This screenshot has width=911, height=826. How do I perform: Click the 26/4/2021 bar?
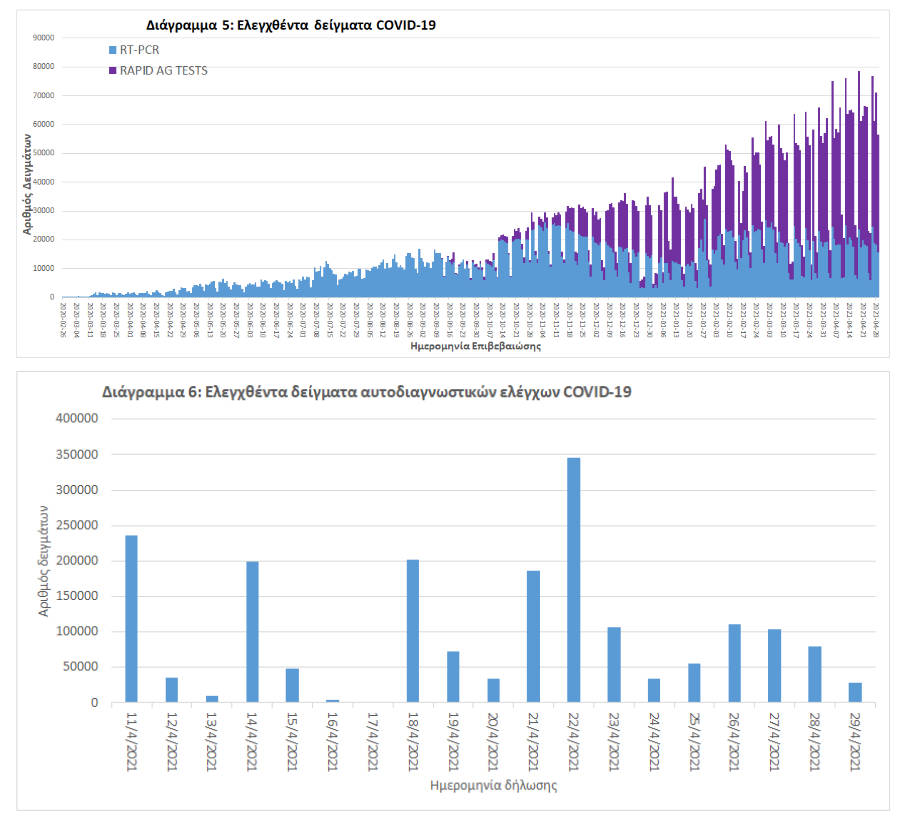coord(734,663)
